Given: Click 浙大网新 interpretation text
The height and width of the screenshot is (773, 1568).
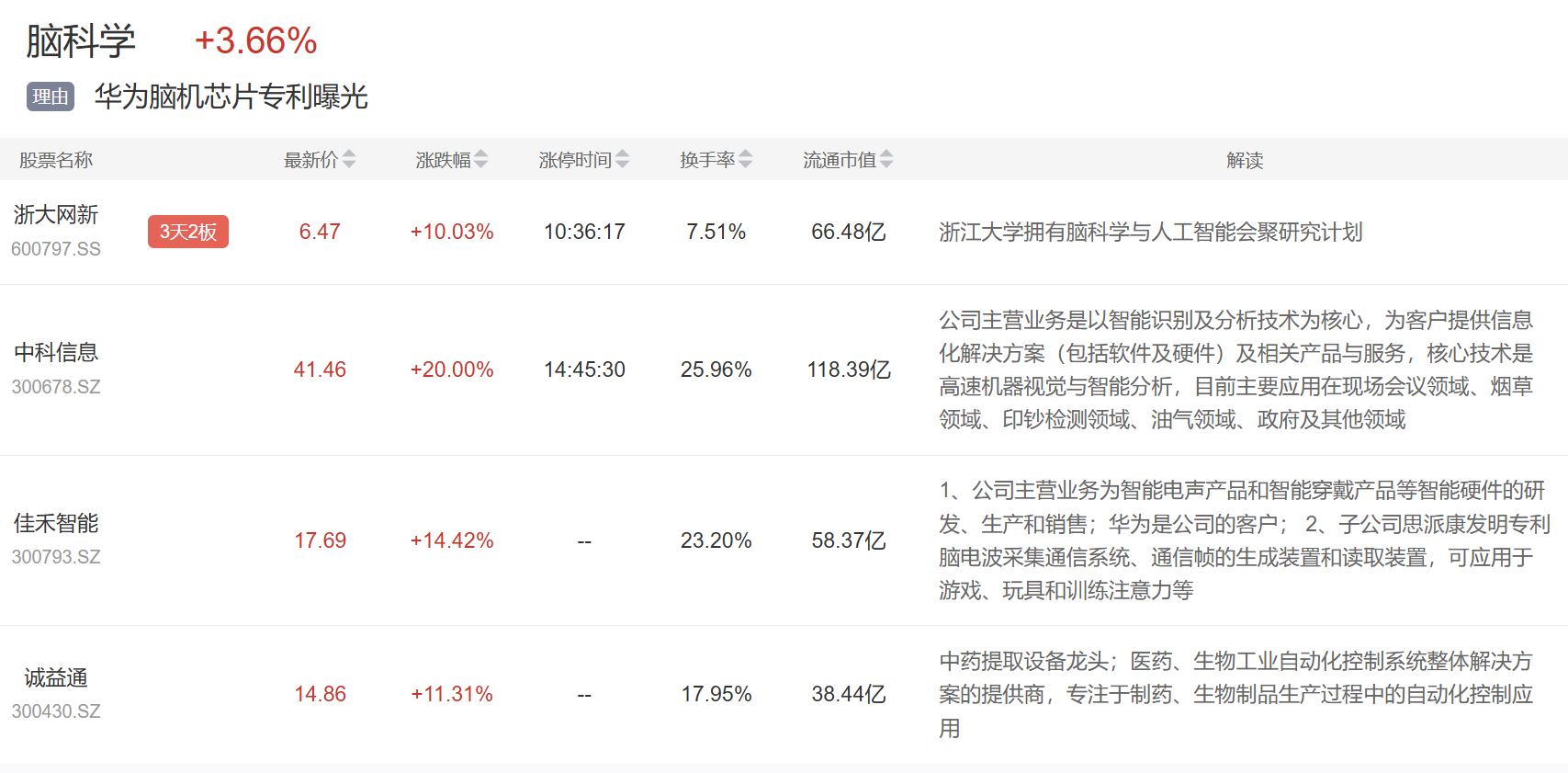Looking at the screenshot, I should (1150, 232).
